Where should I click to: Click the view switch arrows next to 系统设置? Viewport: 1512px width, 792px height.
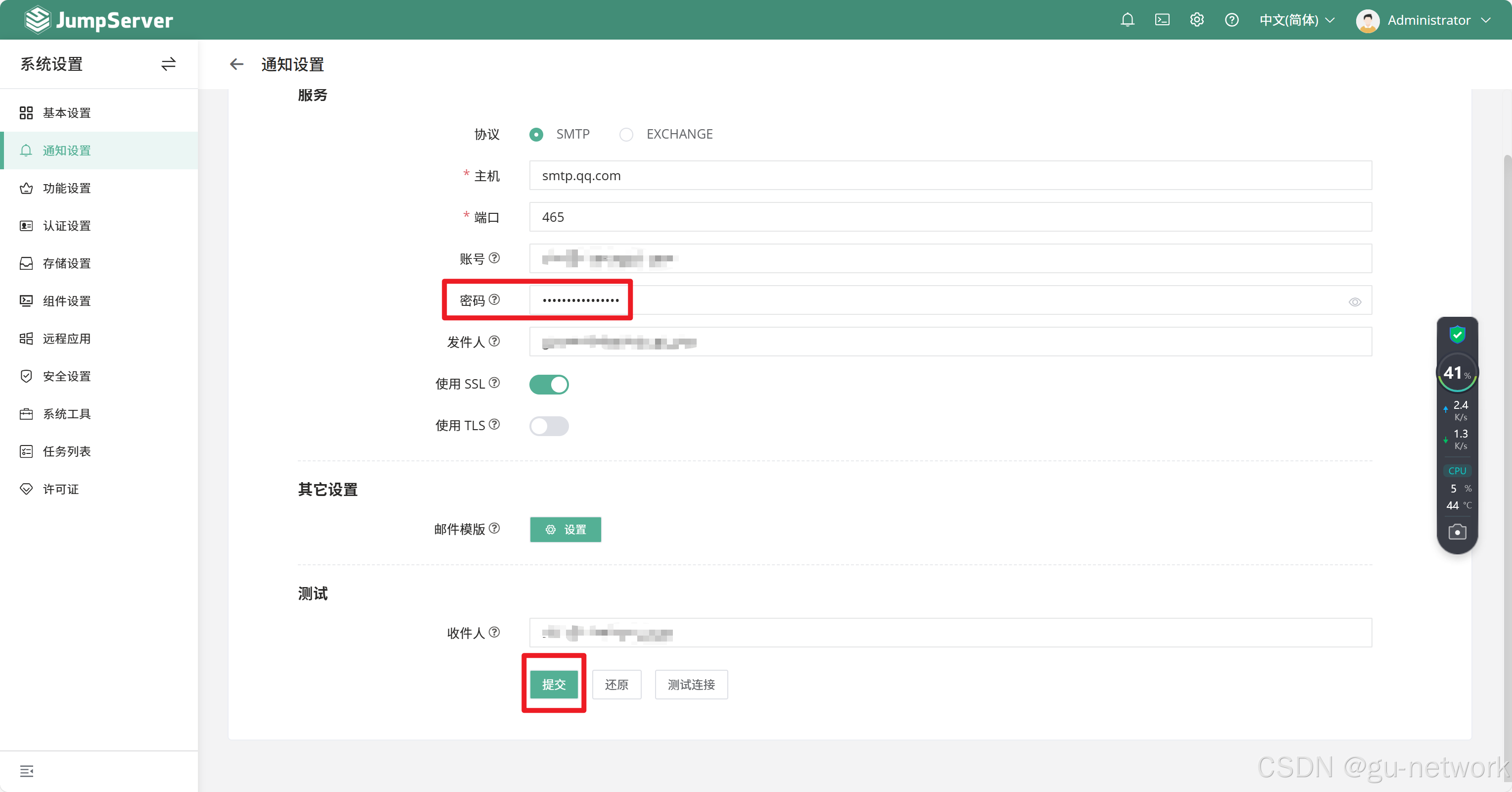pos(168,64)
